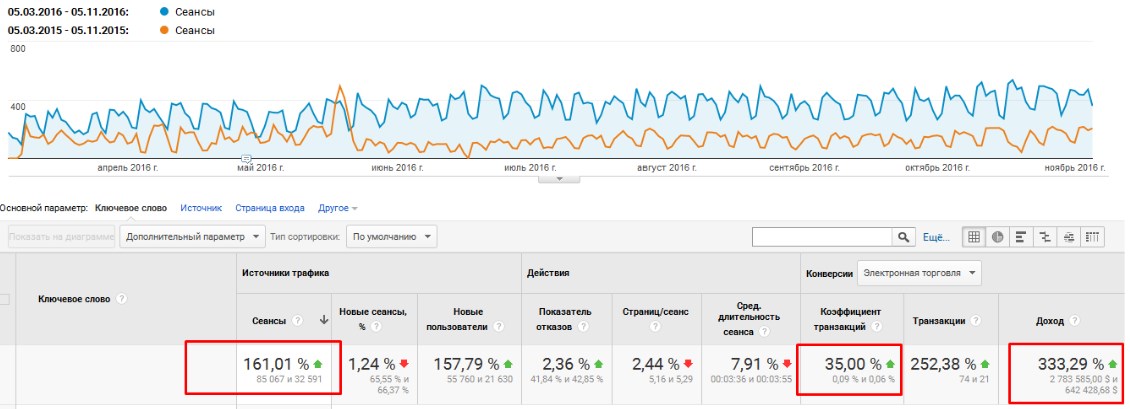Click the июнь 2016 г. axis label
The image size is (1130, 409).
[x=397, y=168]
